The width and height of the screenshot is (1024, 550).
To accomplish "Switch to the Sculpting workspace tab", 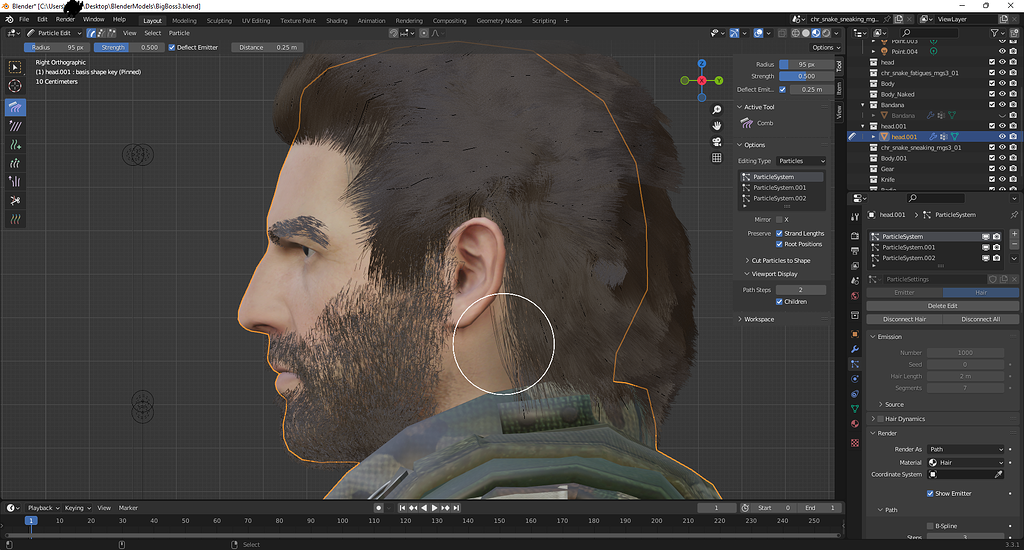I will pyautogui.click(x=219, y=20).
